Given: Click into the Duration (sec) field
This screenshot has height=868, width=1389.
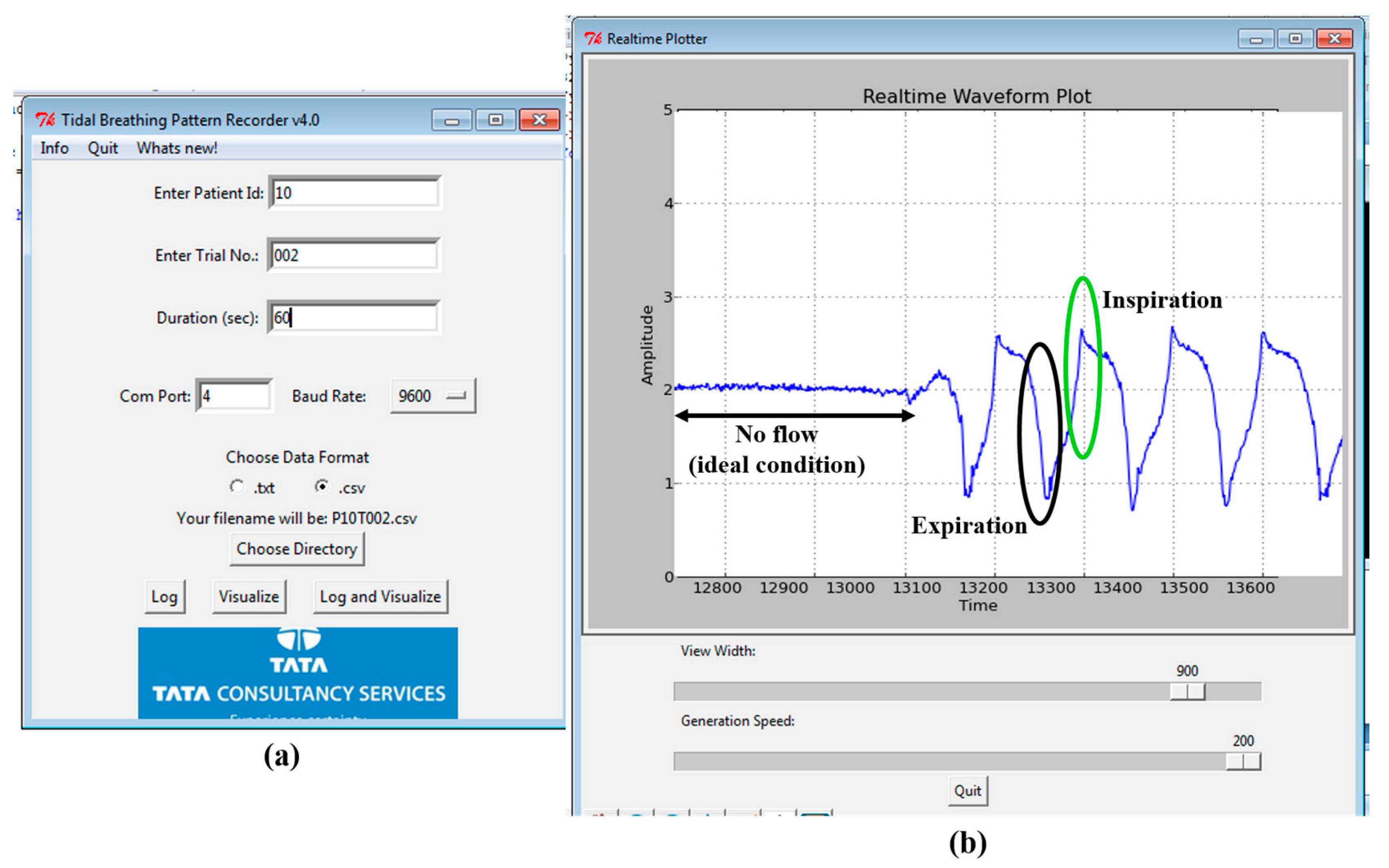Looking at the screenshot, I should pyautogui.click(x=354, y=317).
